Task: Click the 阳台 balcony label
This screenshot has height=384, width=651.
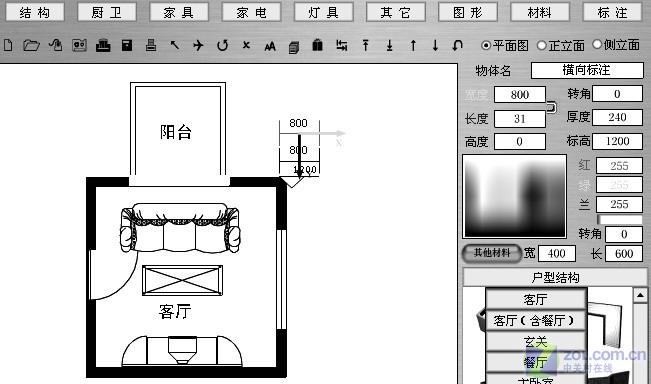Action: [x=176, y=132]
